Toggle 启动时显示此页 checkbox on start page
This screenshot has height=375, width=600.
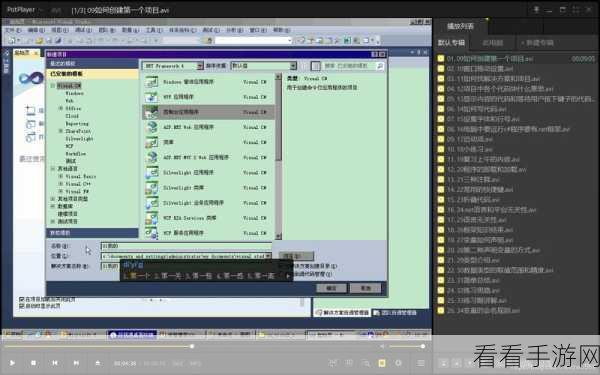(21, 306)
